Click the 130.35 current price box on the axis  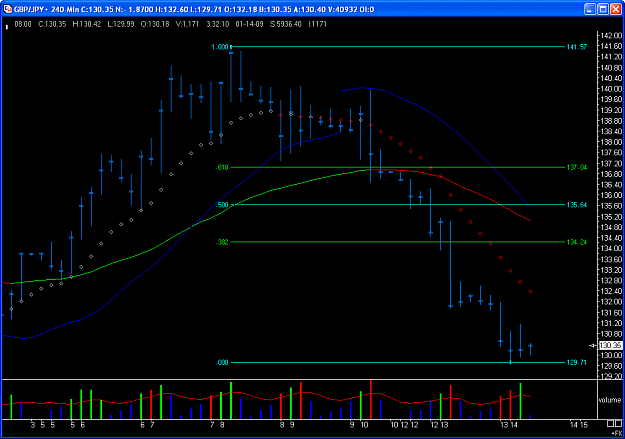click(x=611, y=345)
